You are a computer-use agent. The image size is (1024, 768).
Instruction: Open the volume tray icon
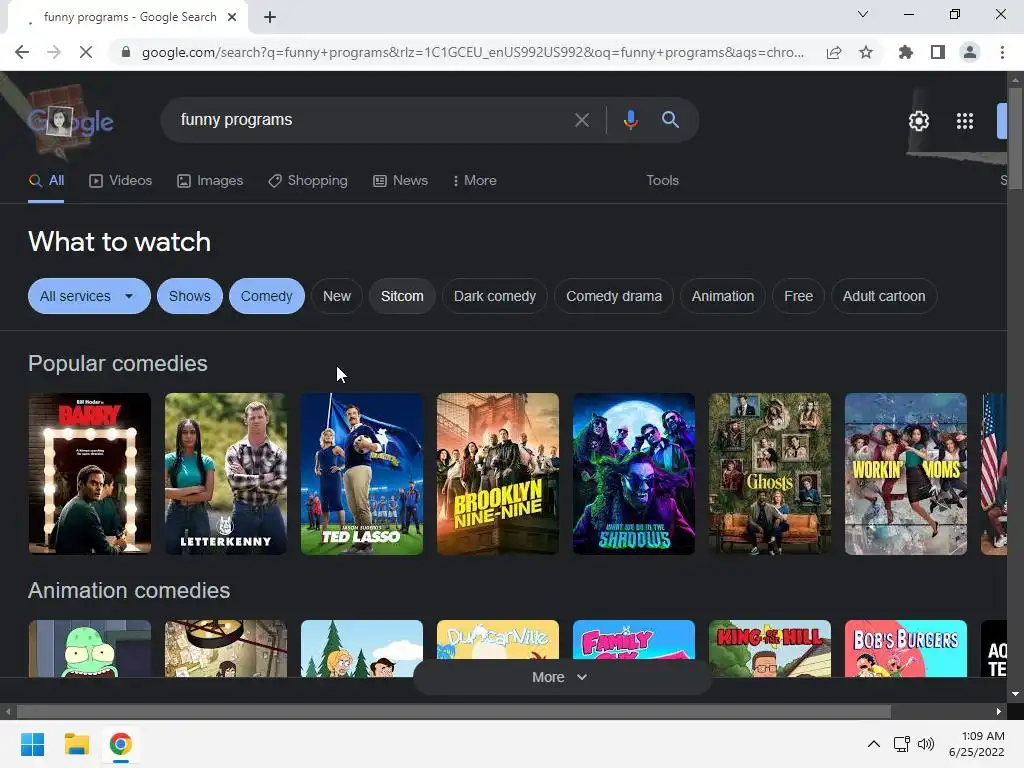926,744
